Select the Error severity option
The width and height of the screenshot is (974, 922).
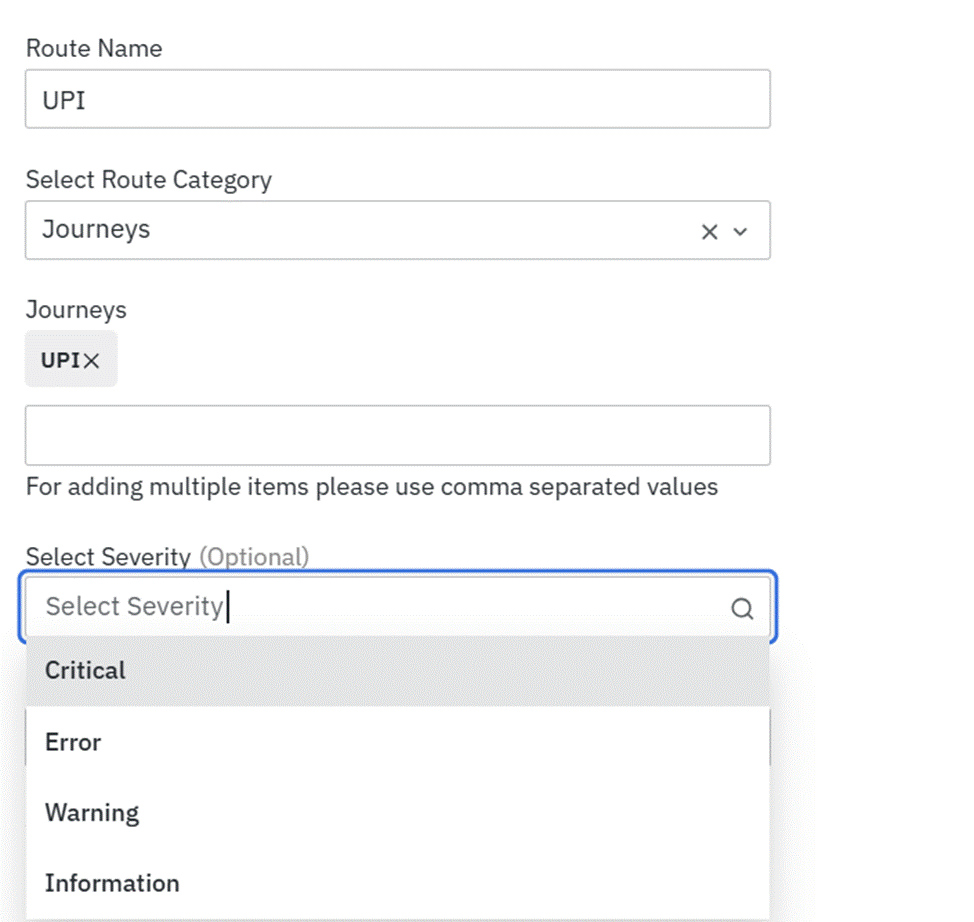point(73,742)
